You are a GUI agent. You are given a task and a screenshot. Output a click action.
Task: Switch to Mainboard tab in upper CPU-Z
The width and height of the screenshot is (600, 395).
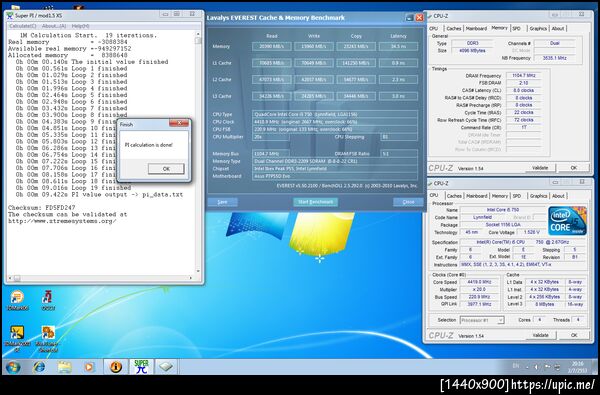(476, 29)
